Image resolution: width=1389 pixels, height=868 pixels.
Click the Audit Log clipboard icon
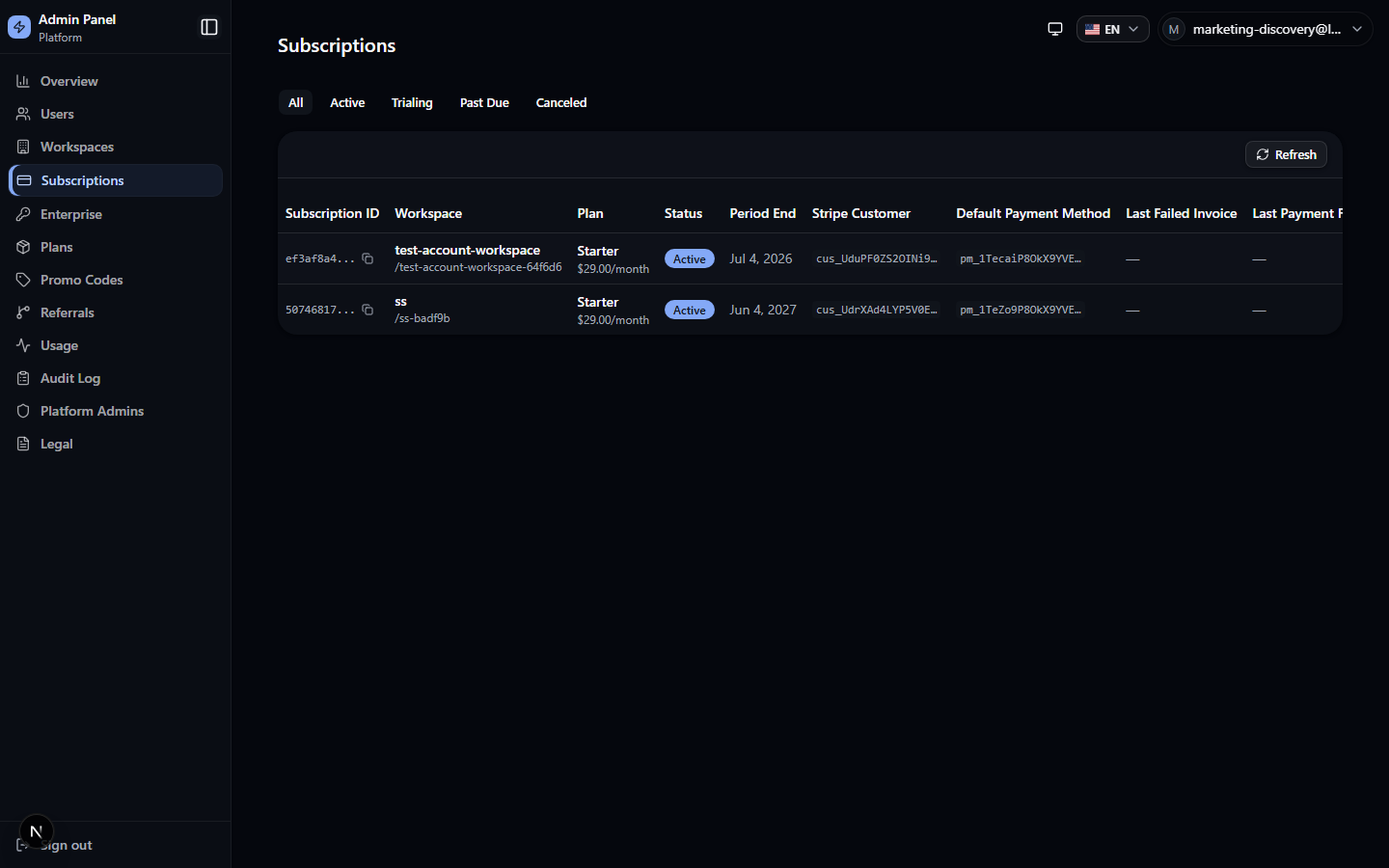(23, 378)
